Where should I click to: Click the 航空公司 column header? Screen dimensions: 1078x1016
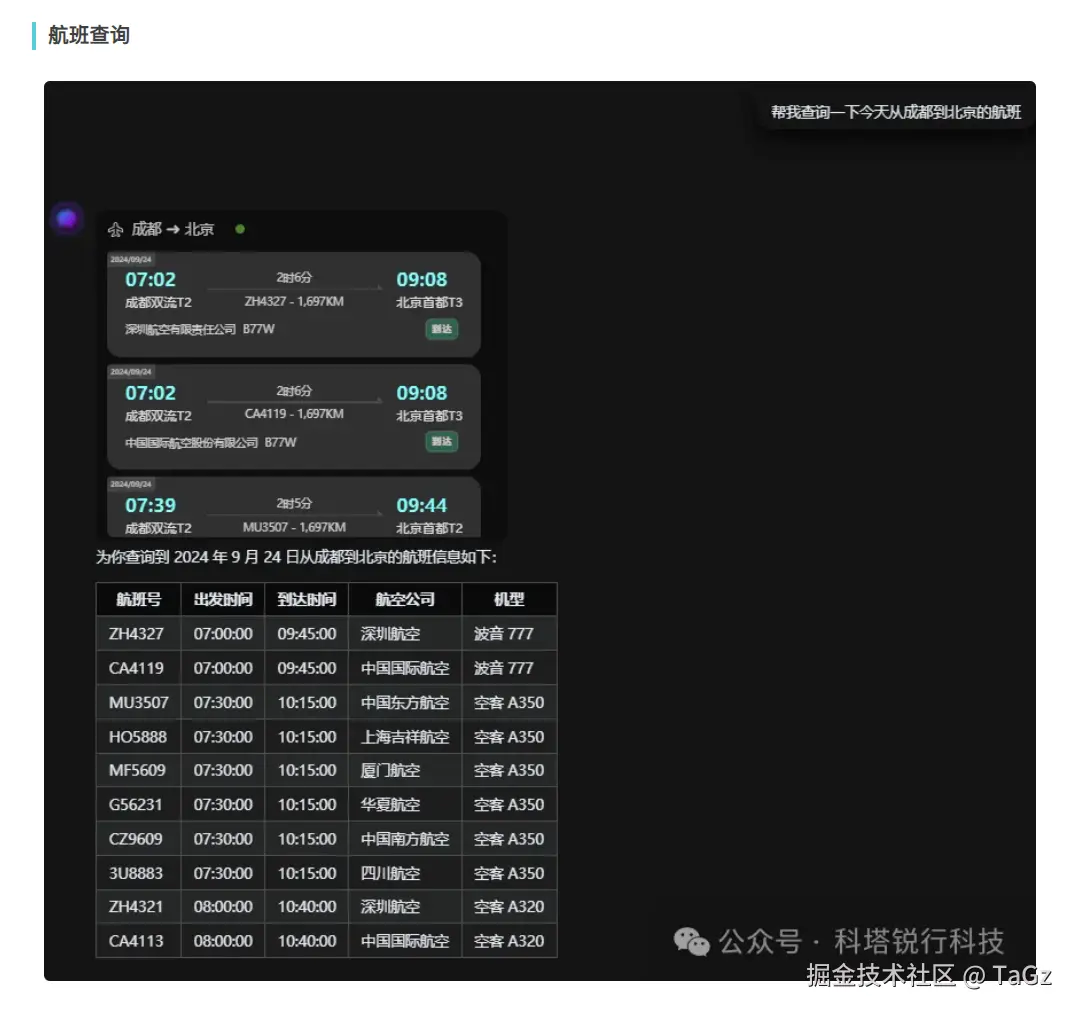tap(405, 599)
